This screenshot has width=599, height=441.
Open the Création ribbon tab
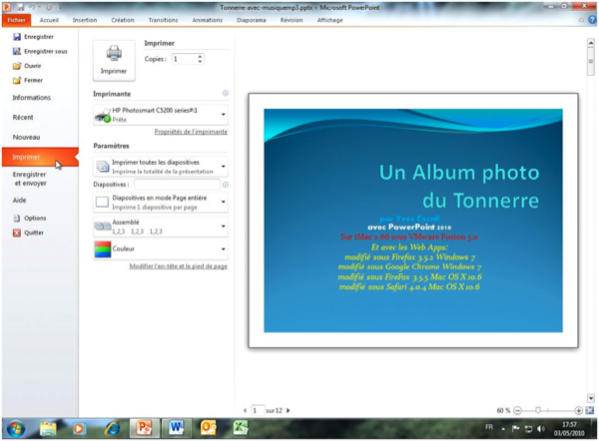pyautogui.click(x=123, y=20)
